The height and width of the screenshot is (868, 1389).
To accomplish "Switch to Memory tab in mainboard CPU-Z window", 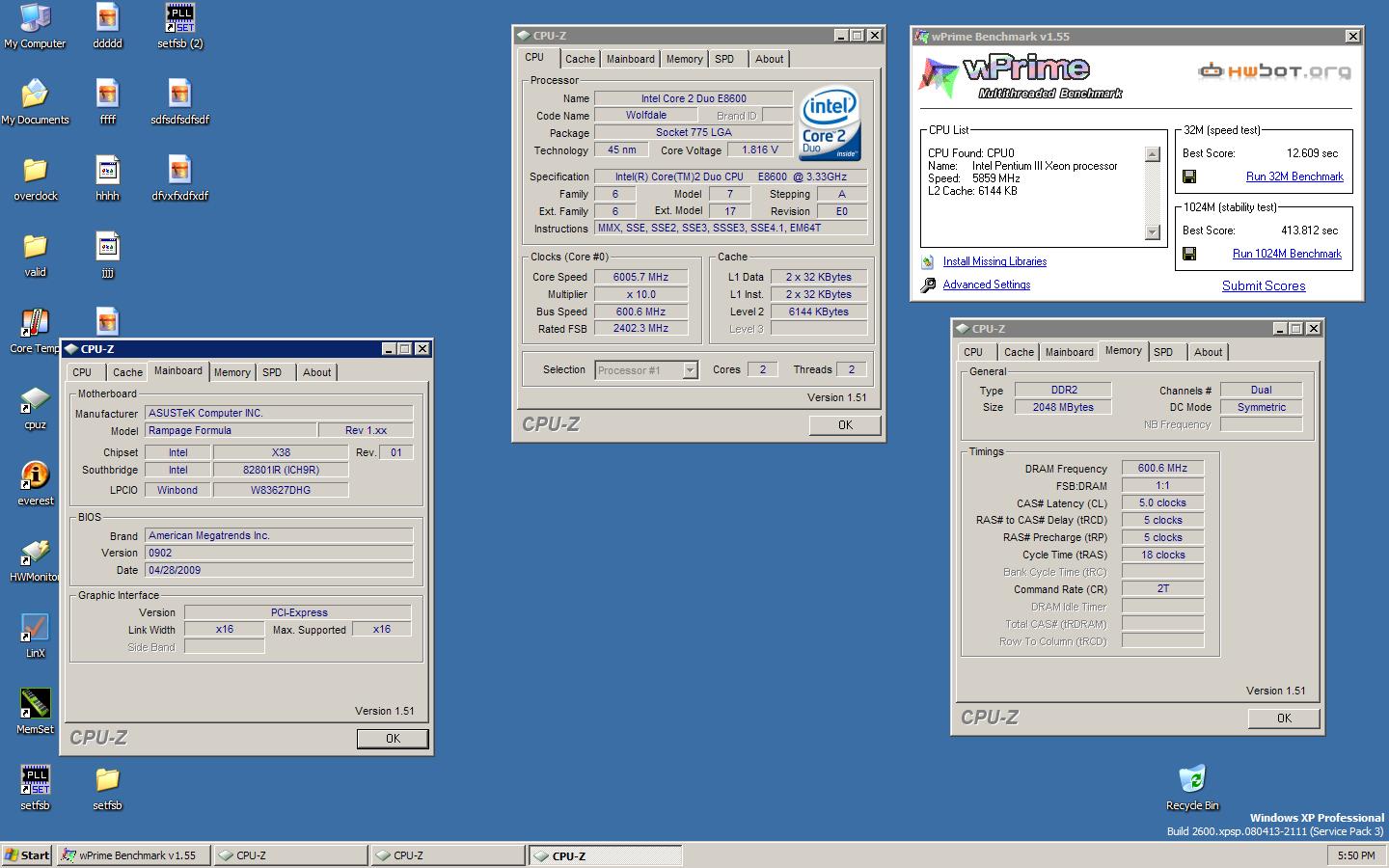I will (x=231, y=372).
